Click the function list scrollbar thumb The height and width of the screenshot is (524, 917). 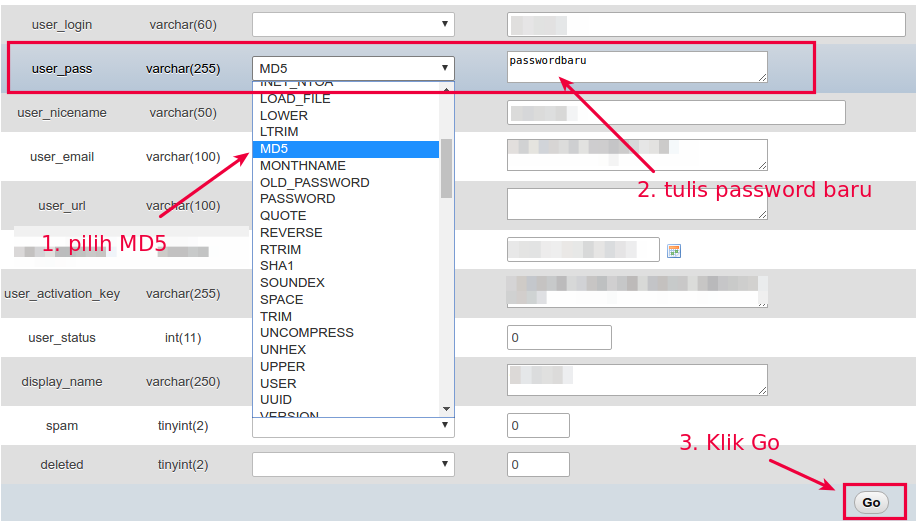pos(446,168)
